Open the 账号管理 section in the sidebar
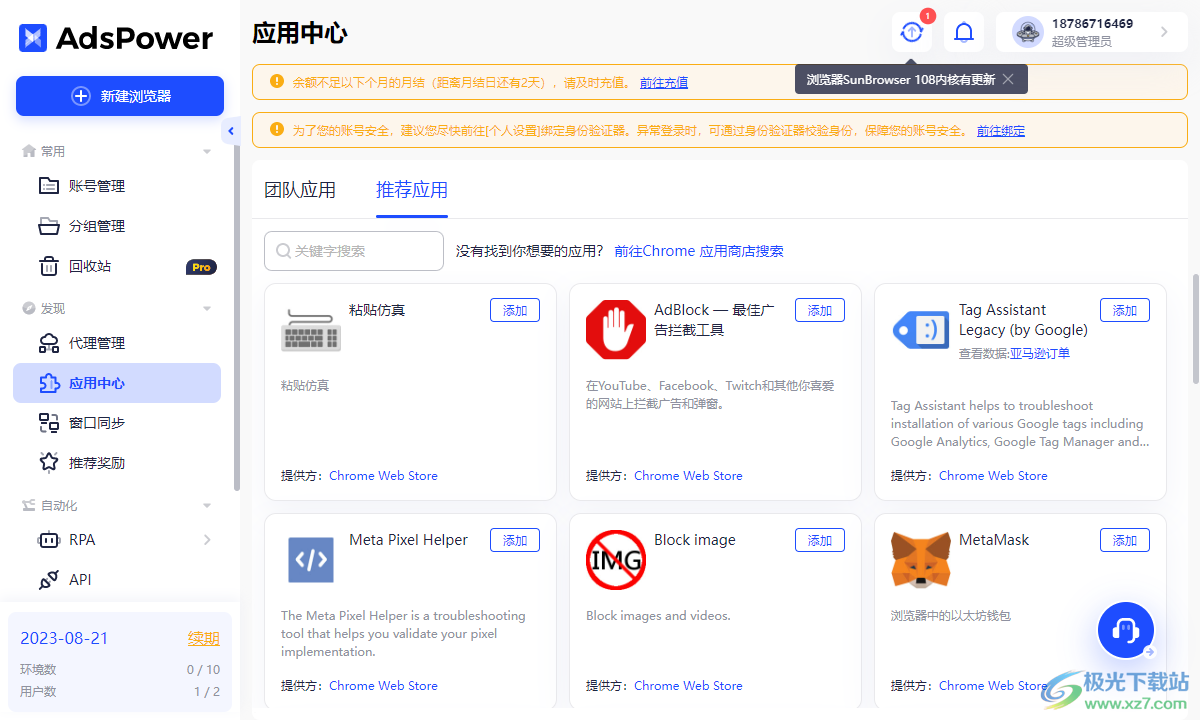This screenshot has width=1200, height=720. click(x=88, y=185)
